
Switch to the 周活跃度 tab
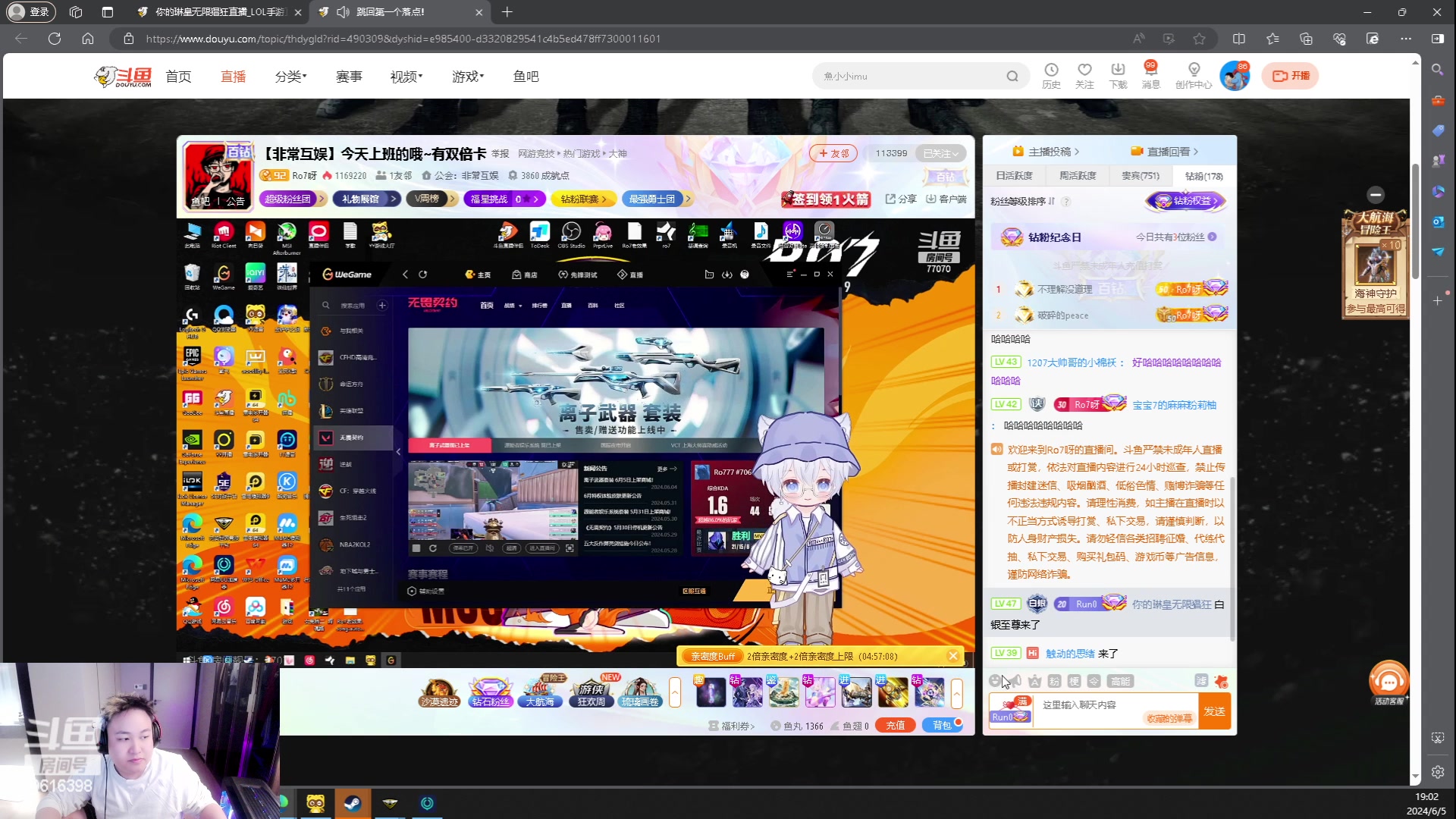(1078, 175)
